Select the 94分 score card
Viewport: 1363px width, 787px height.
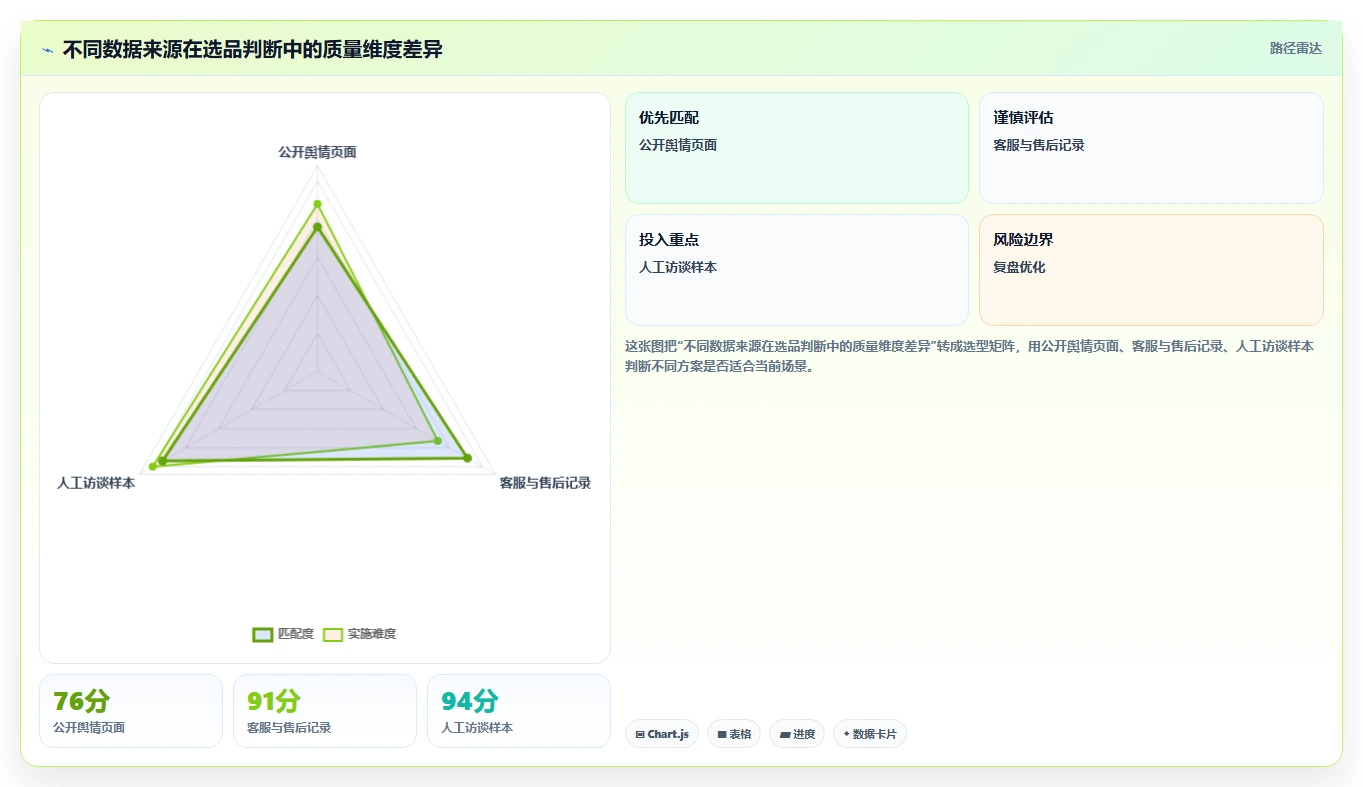[519, 711]
